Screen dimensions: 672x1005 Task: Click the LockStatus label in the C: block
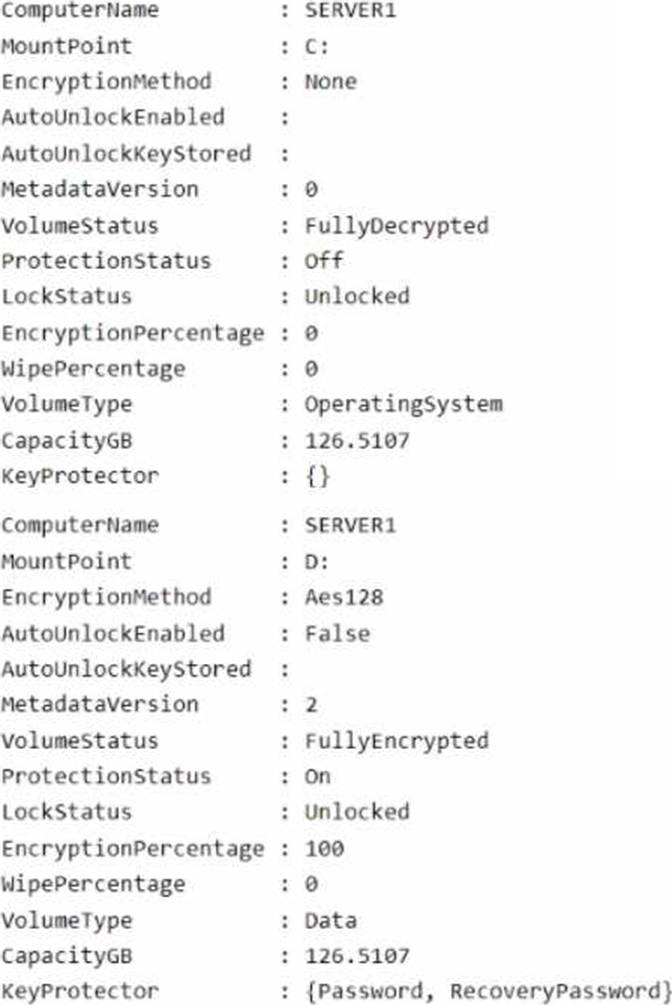click(x=66, y=297)
